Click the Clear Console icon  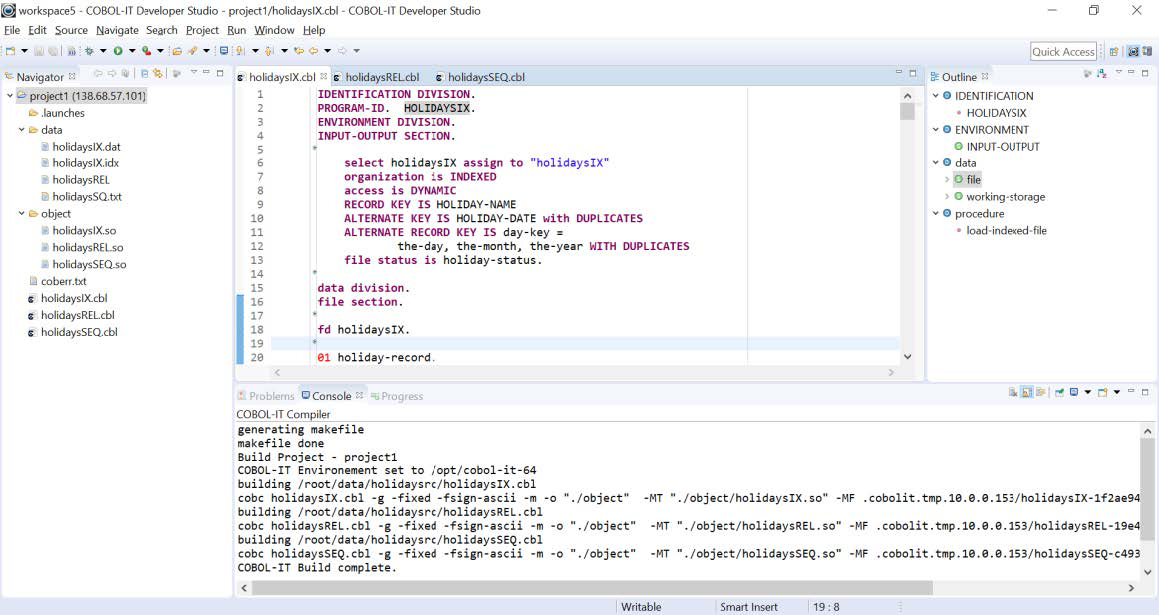[x=1013, y=393]
